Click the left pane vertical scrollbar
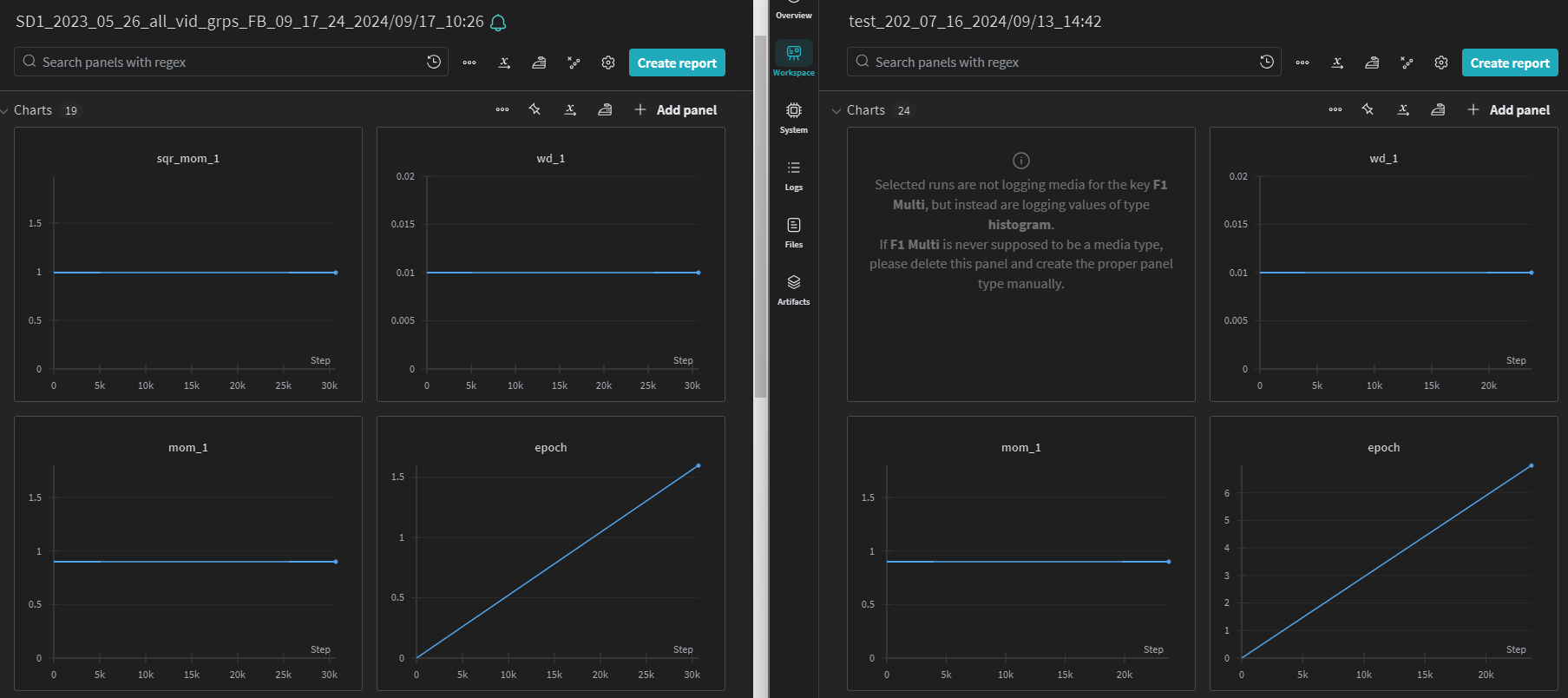This screenshot has height=698, width=1568. [760, 217]
